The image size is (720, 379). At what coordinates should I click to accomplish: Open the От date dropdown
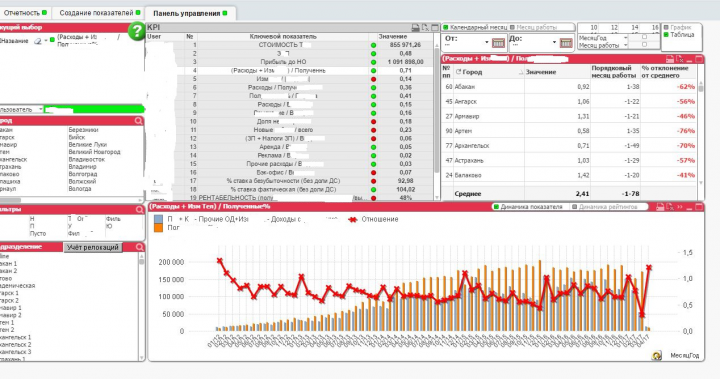tap(487, 42)
